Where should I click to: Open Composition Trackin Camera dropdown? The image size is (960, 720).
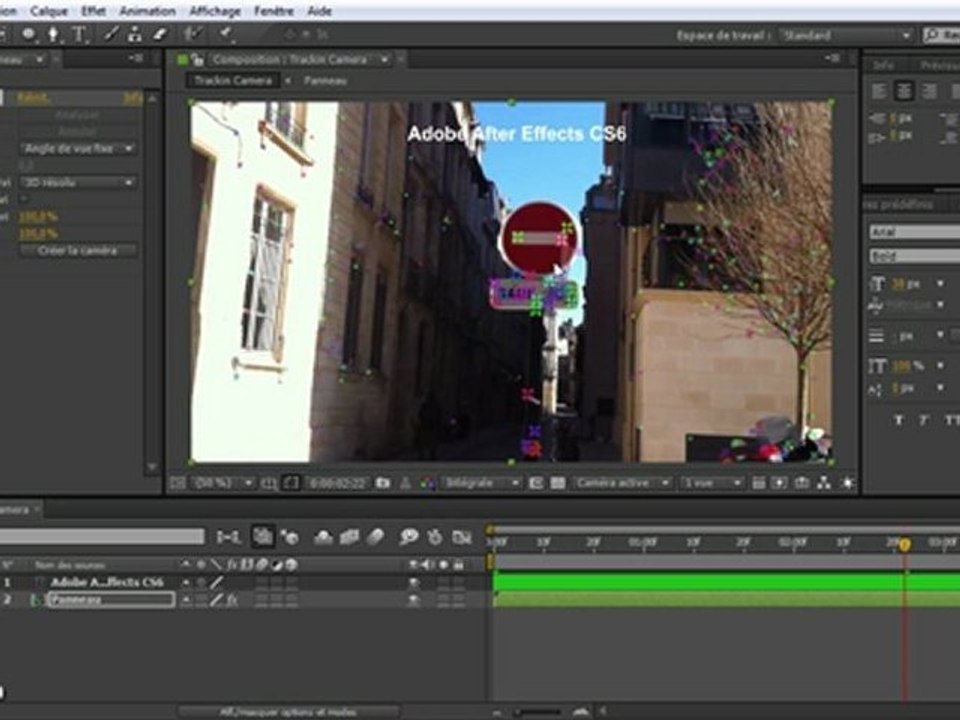(384, 59)
